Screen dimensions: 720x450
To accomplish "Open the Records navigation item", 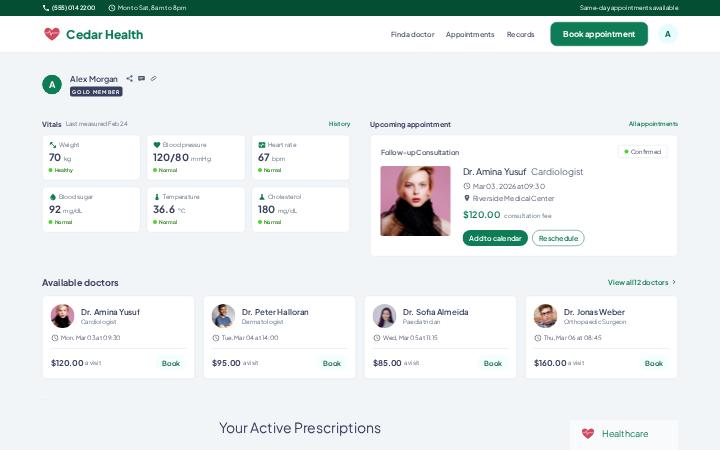I will (520, 34).
